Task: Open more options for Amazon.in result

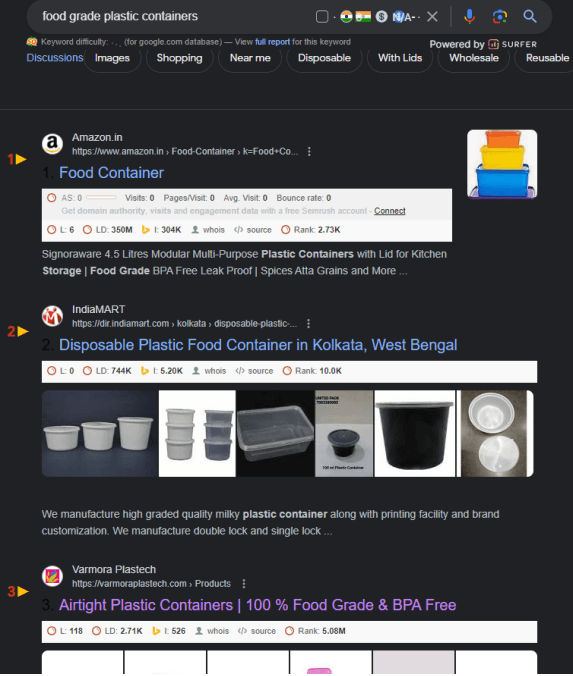Action: [309, 151]
